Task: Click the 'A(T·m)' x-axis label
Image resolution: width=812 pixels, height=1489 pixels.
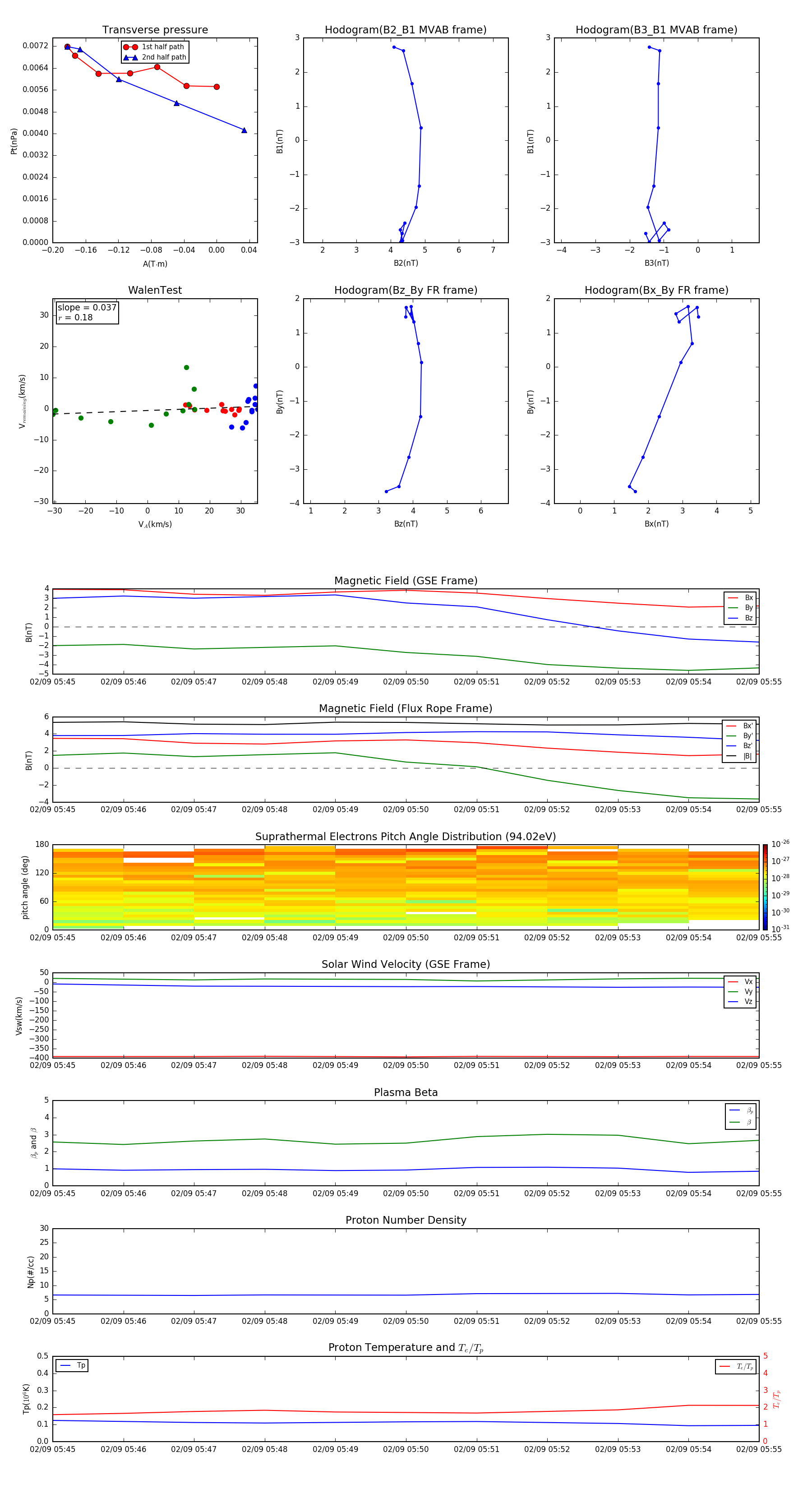Action: (x=155, y=264)
